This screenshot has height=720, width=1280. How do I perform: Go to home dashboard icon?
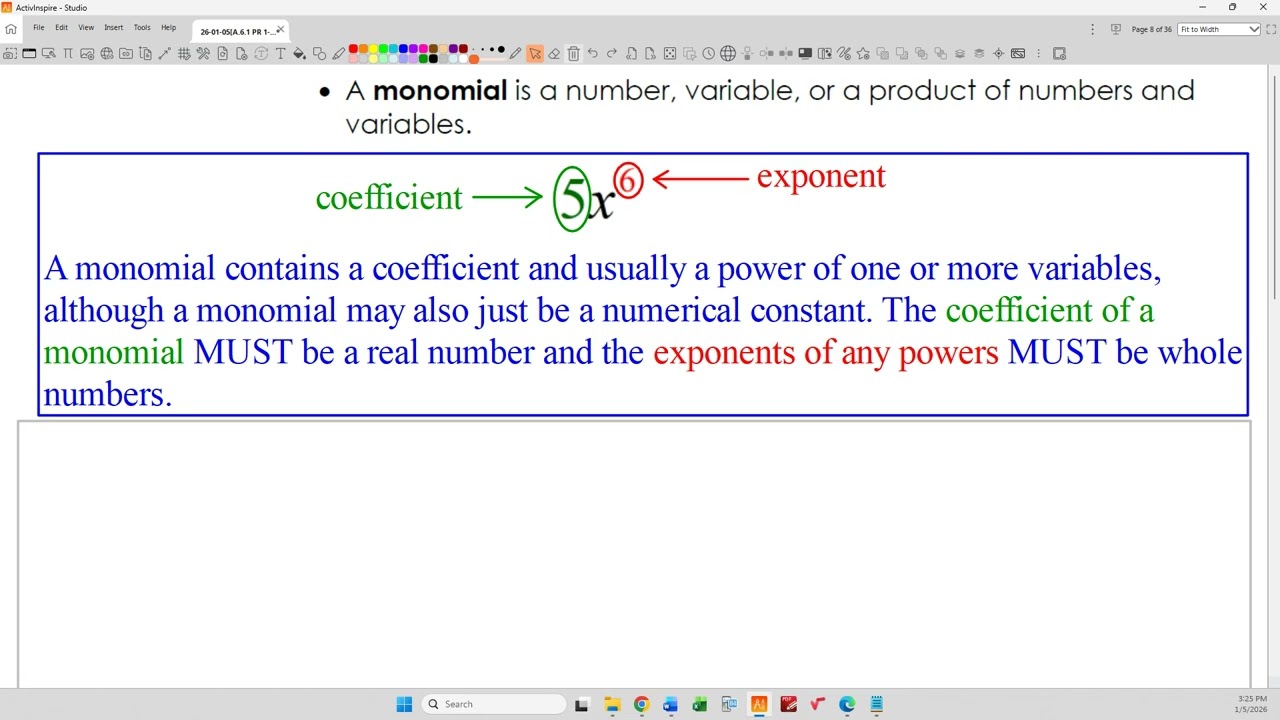tap(11, 29)
